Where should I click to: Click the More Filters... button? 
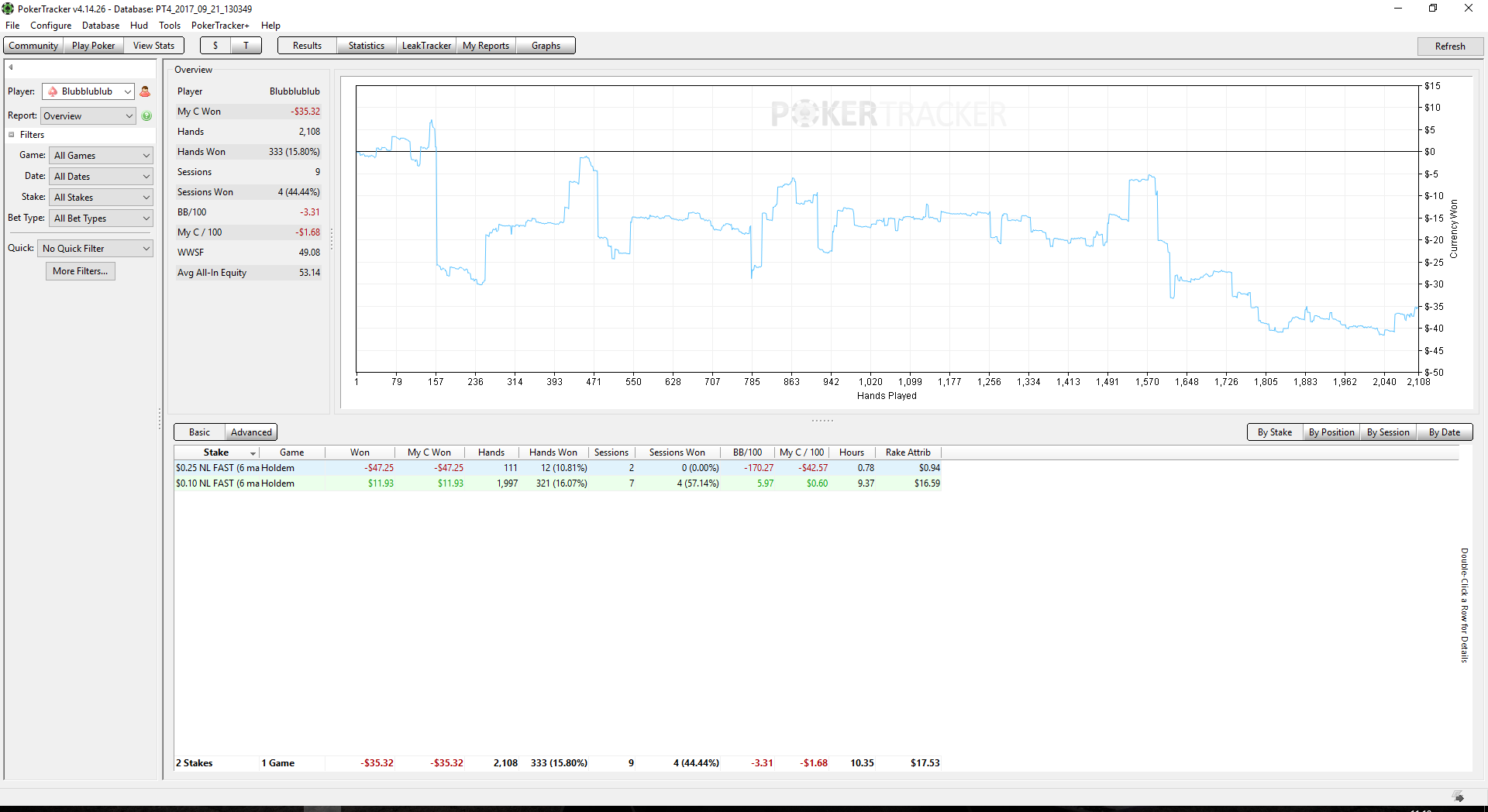81,271
